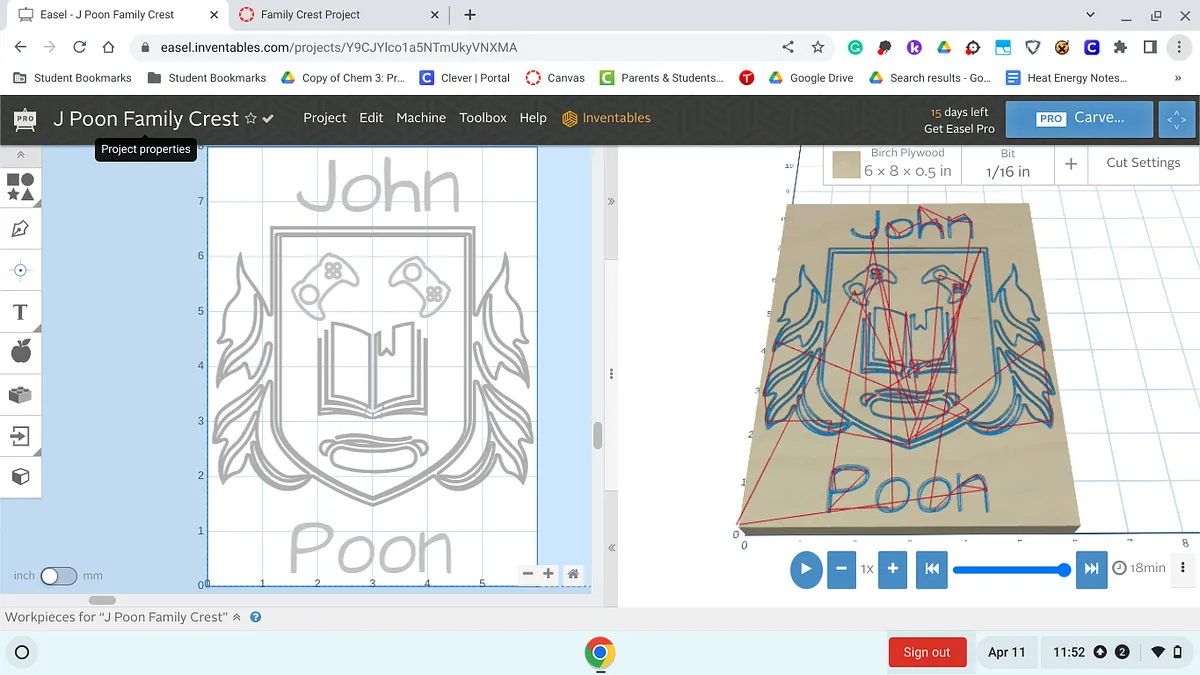Image resolution: width=1200 pixels, height=675 pixels.
Task: Click the home reset view icon
Action: click(573, 574)
